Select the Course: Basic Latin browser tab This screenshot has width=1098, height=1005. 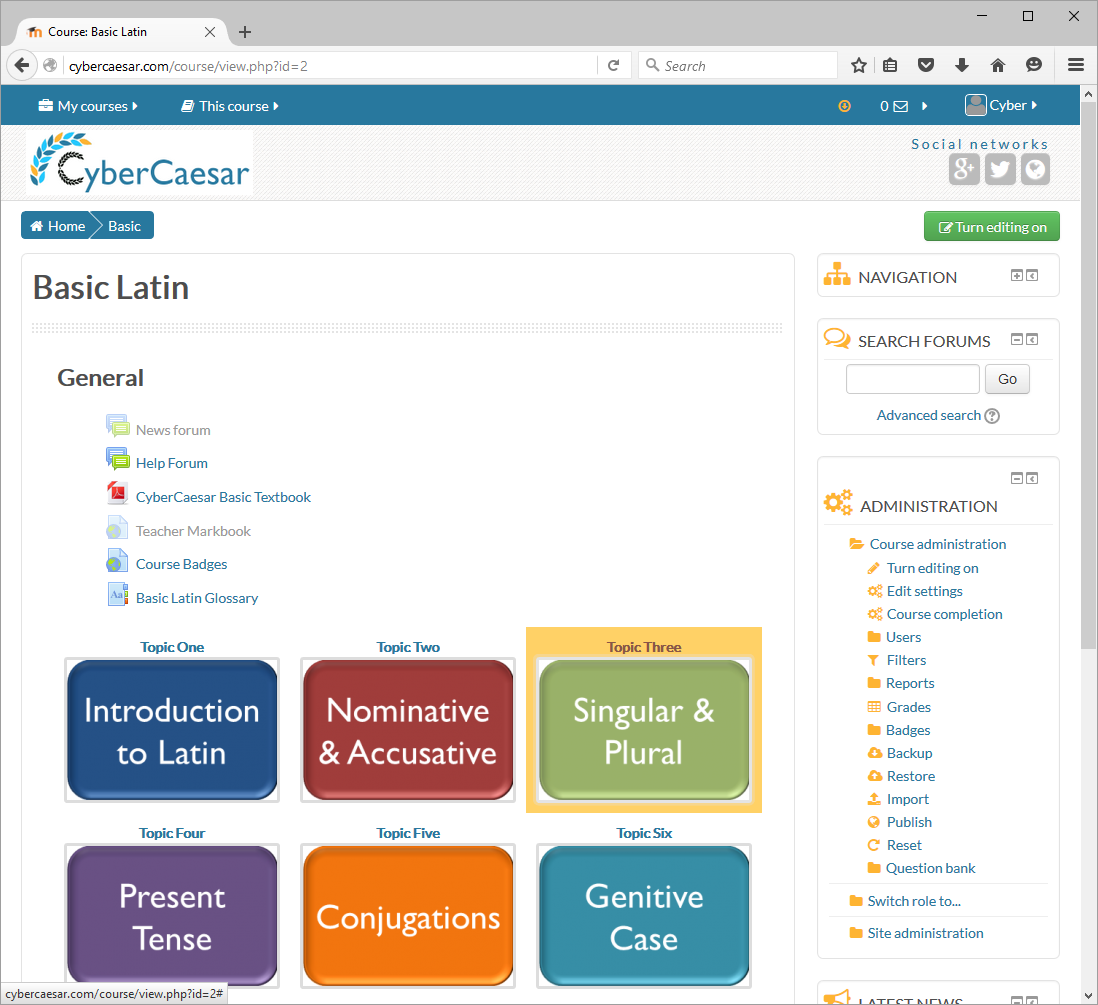[x=121, y=32]
